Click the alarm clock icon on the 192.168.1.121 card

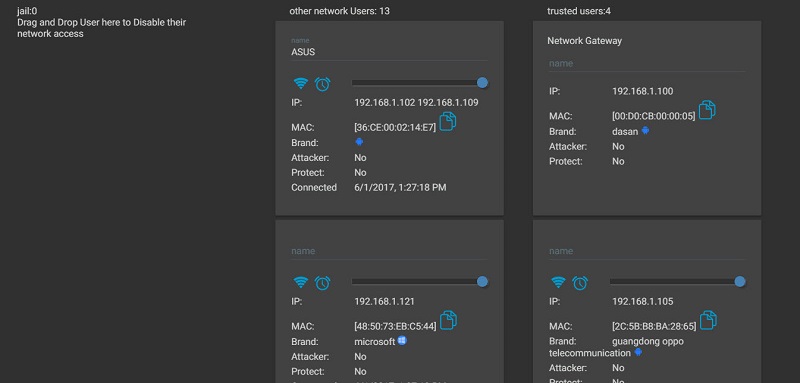coord(322,283)
